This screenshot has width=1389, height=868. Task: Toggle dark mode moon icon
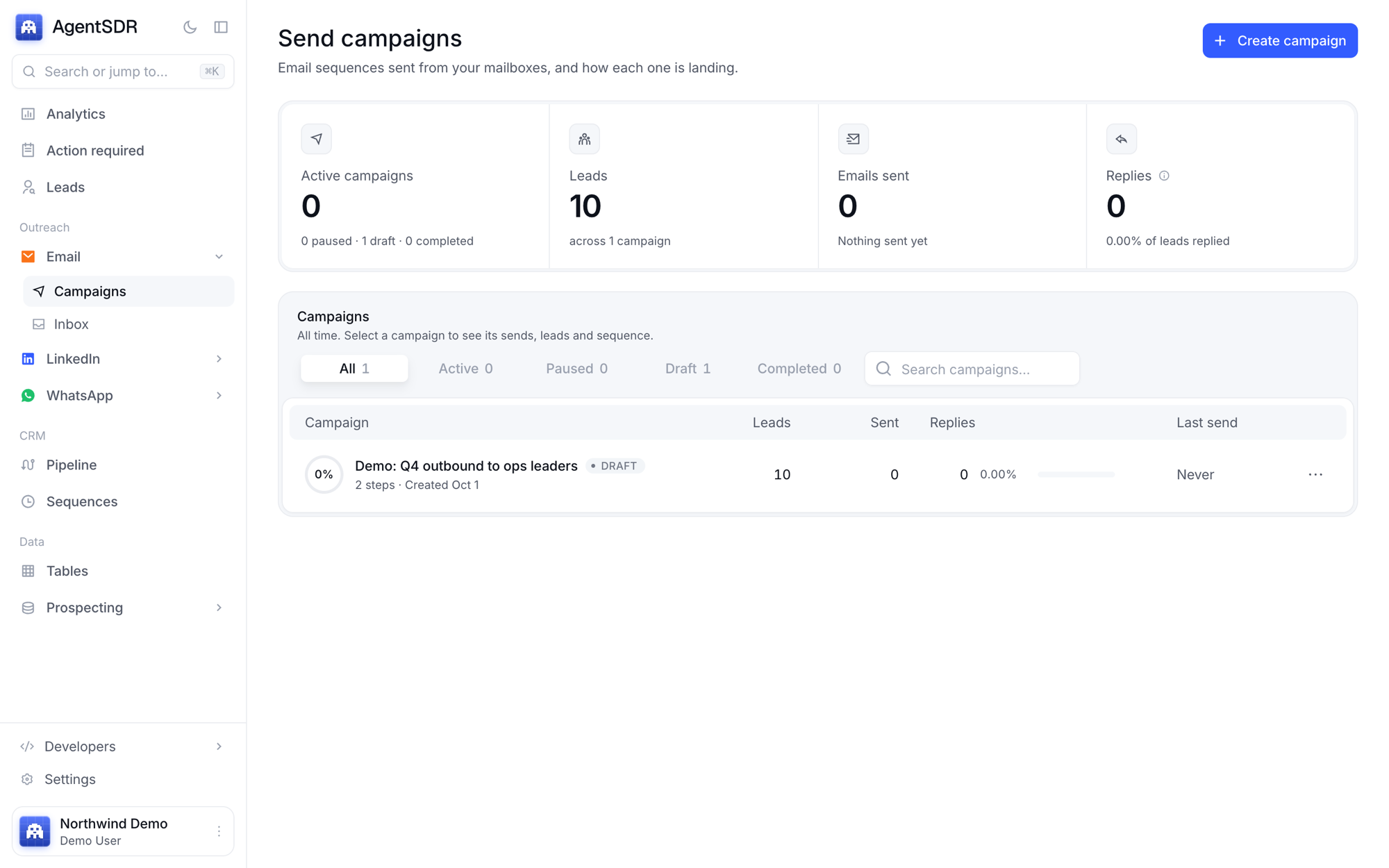[190, 27]
